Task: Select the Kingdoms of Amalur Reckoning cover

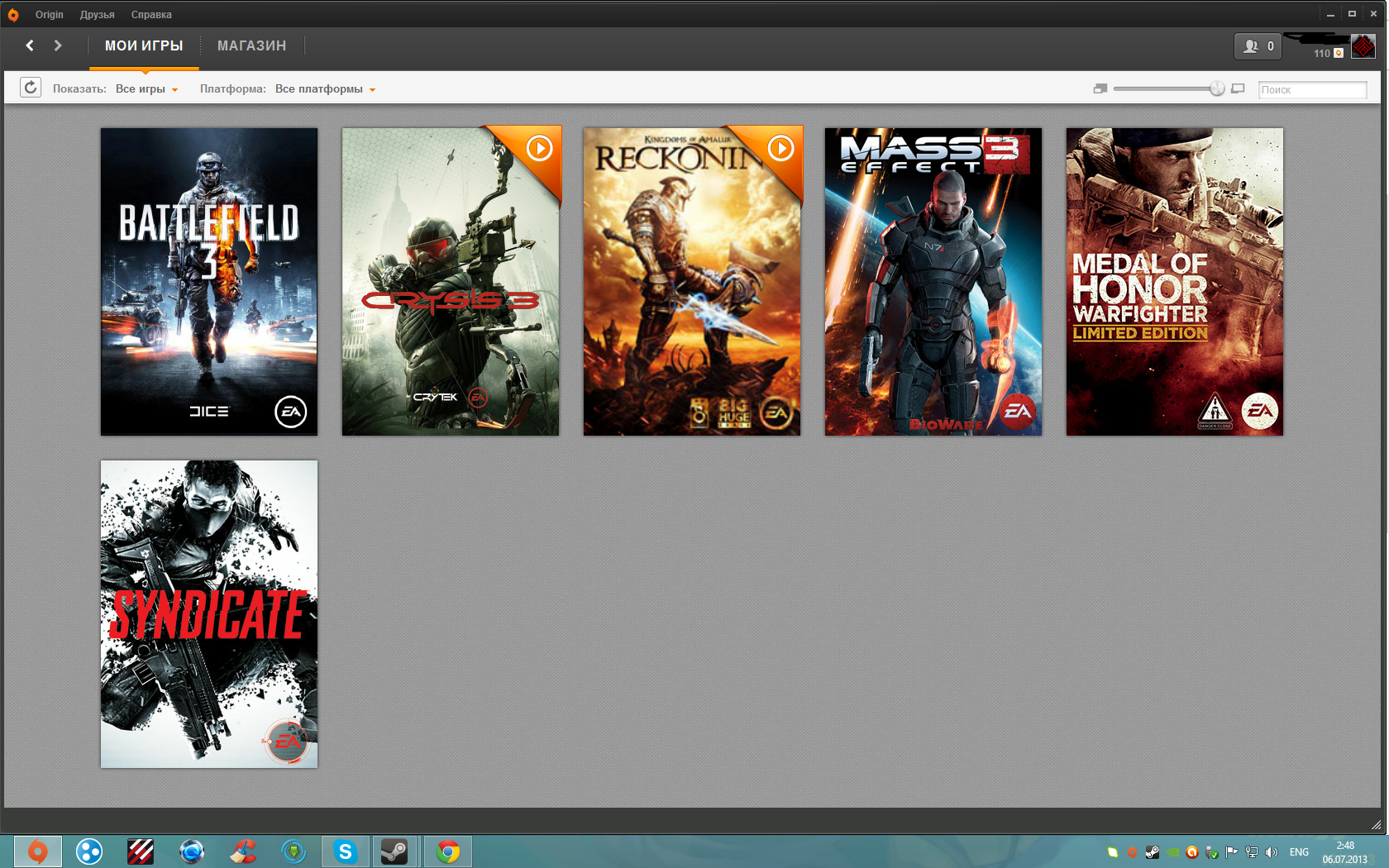Action: (x=692, y=282)
